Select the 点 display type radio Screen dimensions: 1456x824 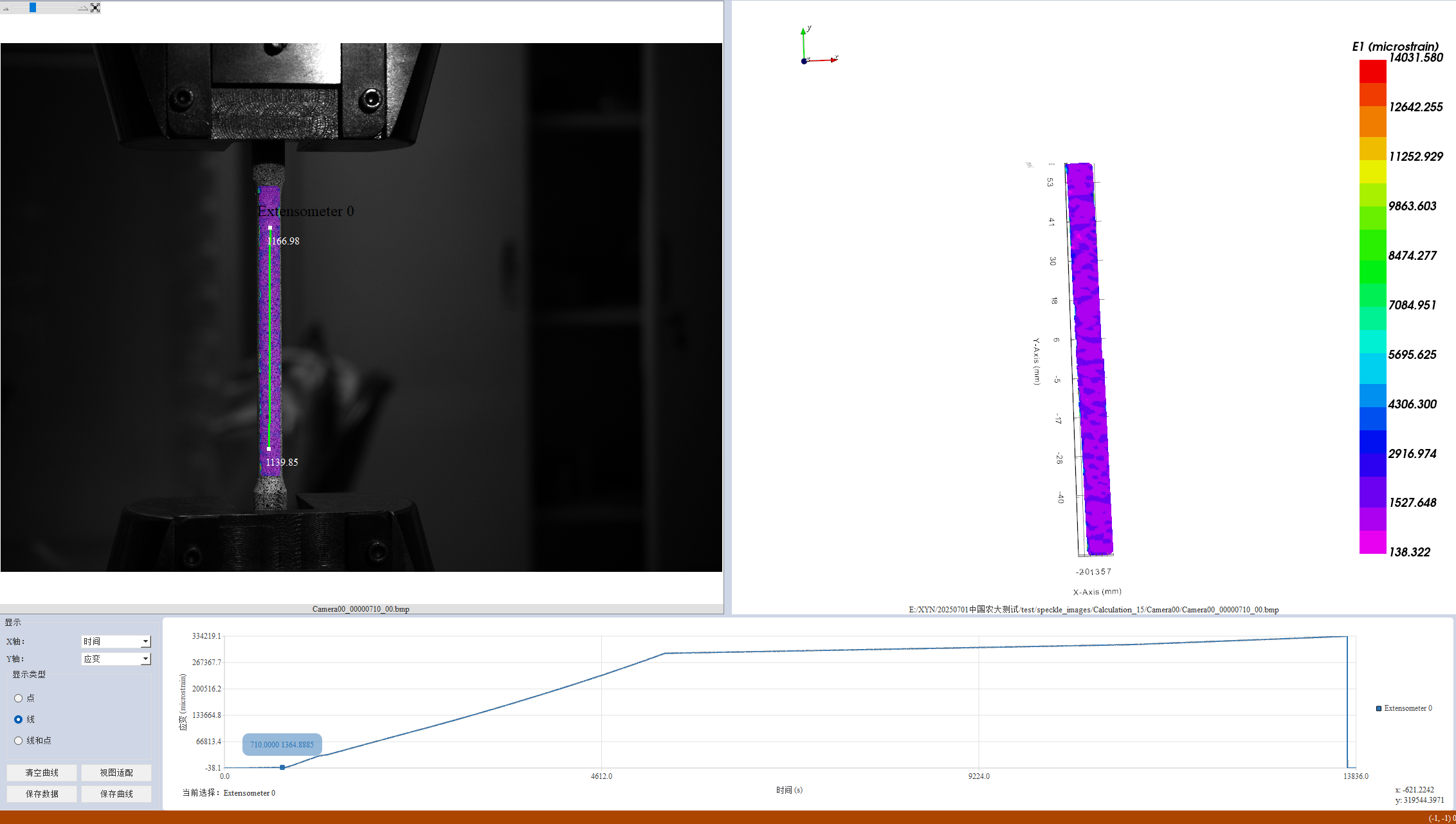(x=19, y=698)
